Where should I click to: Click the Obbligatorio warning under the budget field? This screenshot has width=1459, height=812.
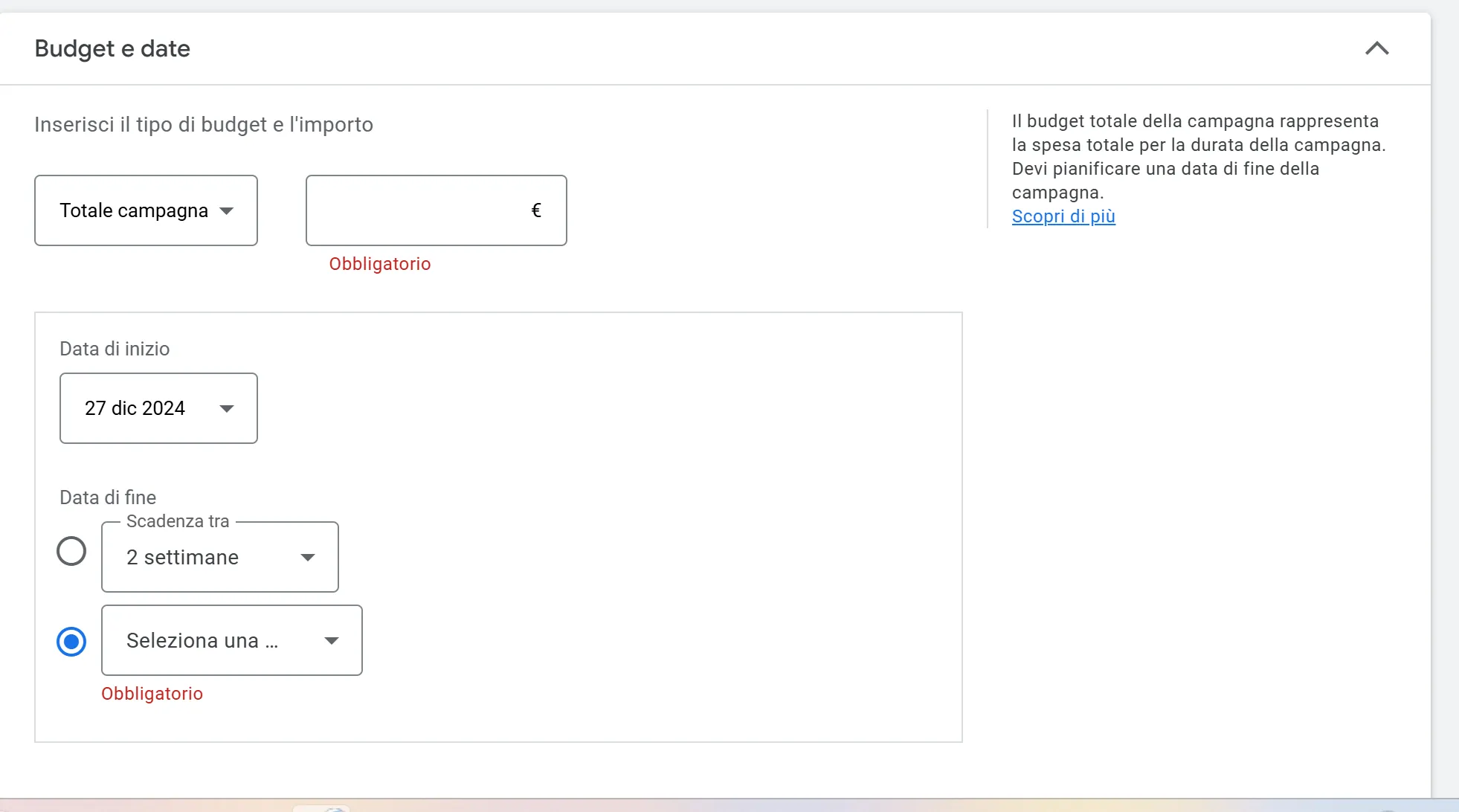pyautogui.click(x=379, y=263)
